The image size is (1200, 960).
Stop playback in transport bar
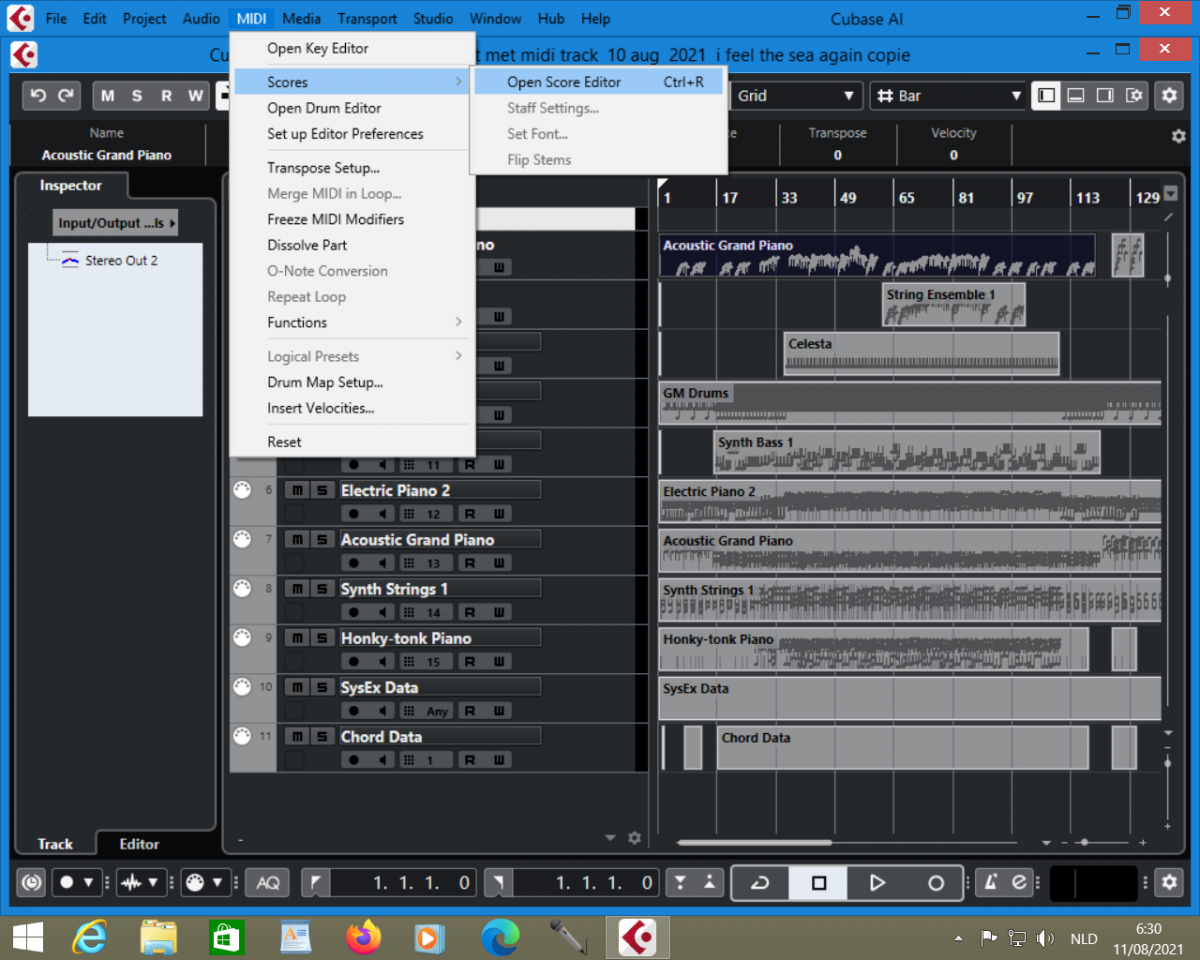(819, 883)
